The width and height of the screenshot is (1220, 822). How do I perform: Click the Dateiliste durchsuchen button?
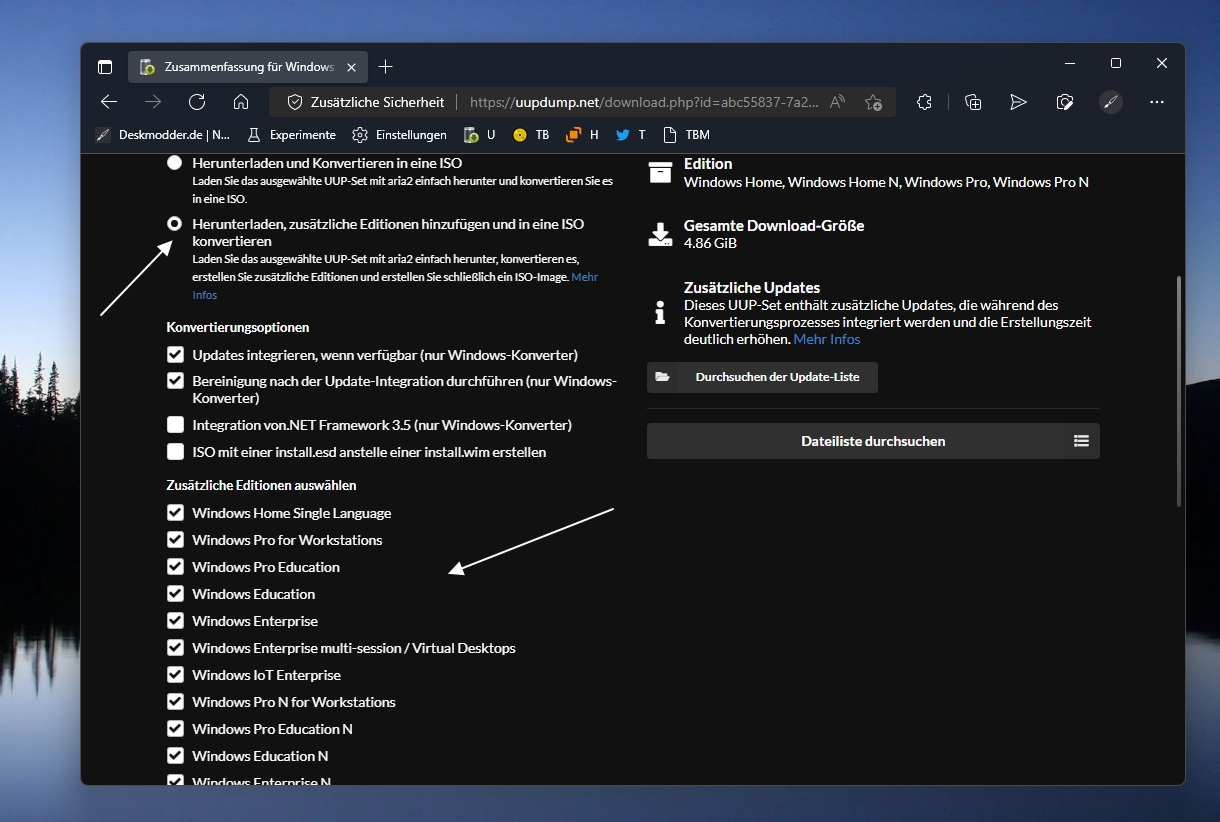point(873,441)
